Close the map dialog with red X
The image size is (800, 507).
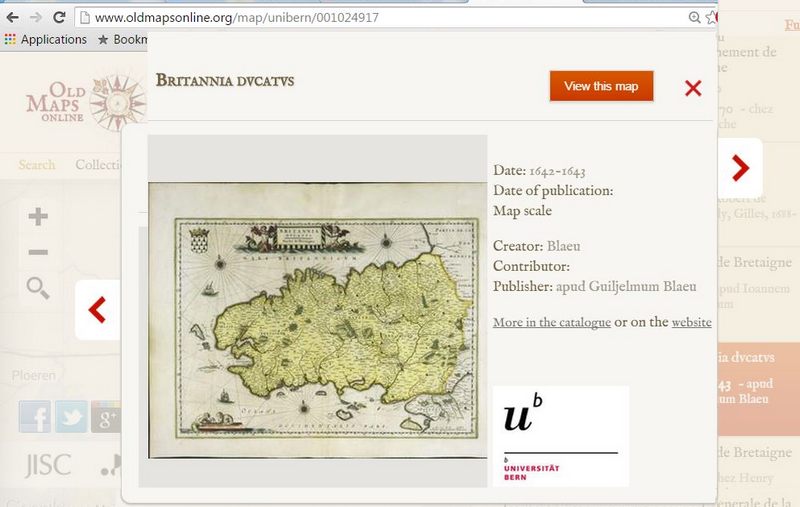click(x=693, y=88)
